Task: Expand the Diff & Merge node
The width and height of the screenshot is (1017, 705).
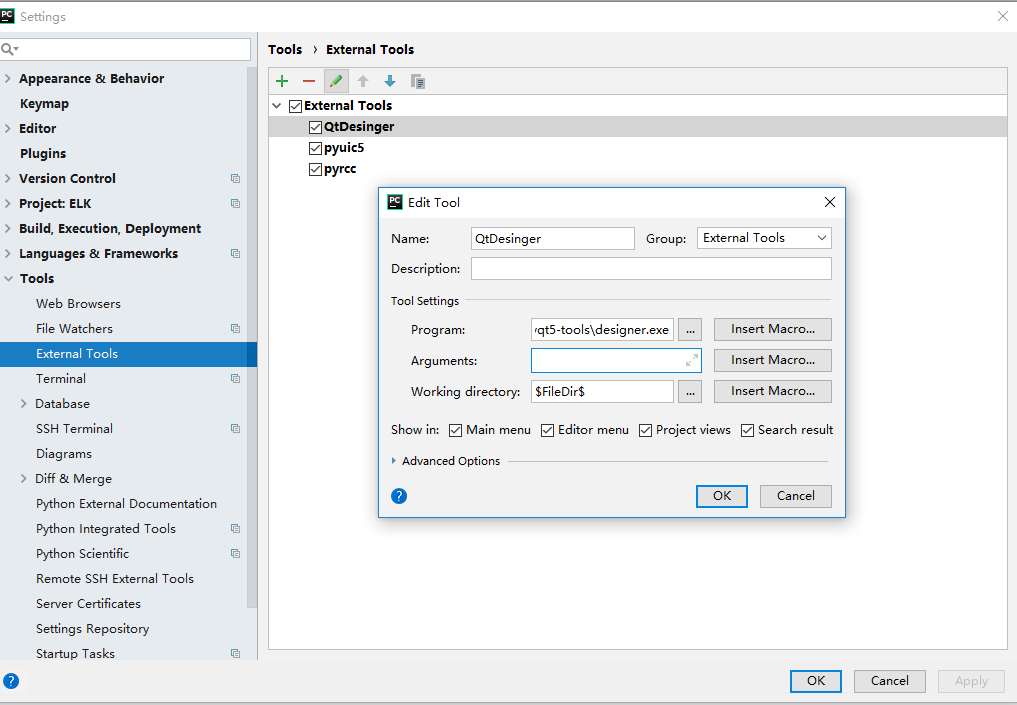Action: pyautogui.click(x=23, y=479)
